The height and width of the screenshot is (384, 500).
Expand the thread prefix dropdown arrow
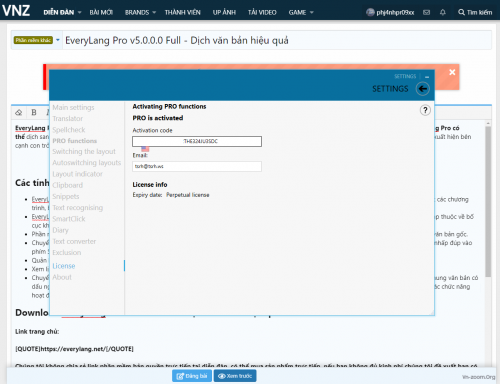tap(58, 40)
